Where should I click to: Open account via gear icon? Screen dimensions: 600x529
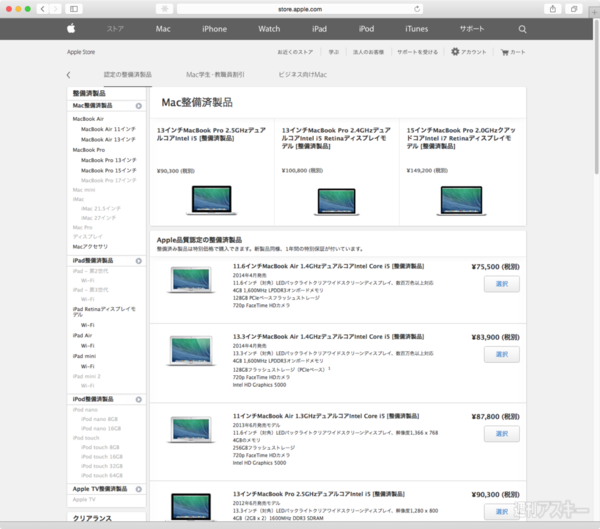click(x=455, y=52)
